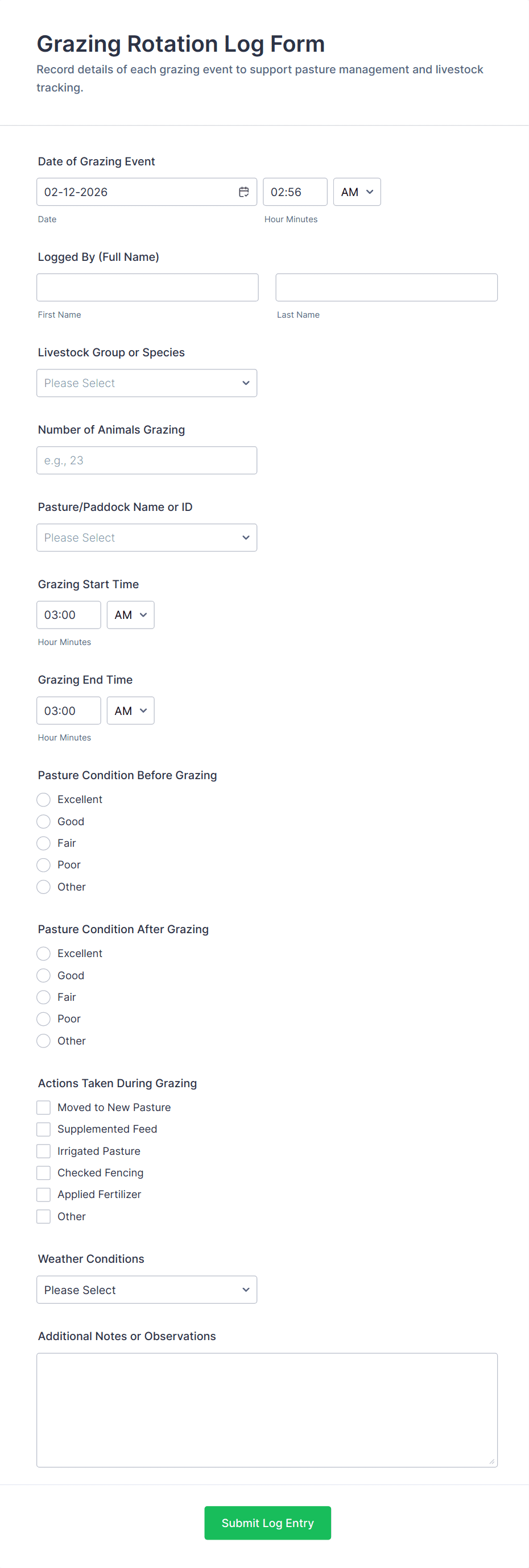Screen dimensions: 529x1568
Task: Select Good for condition after grazing
Action: click(43, 975)
